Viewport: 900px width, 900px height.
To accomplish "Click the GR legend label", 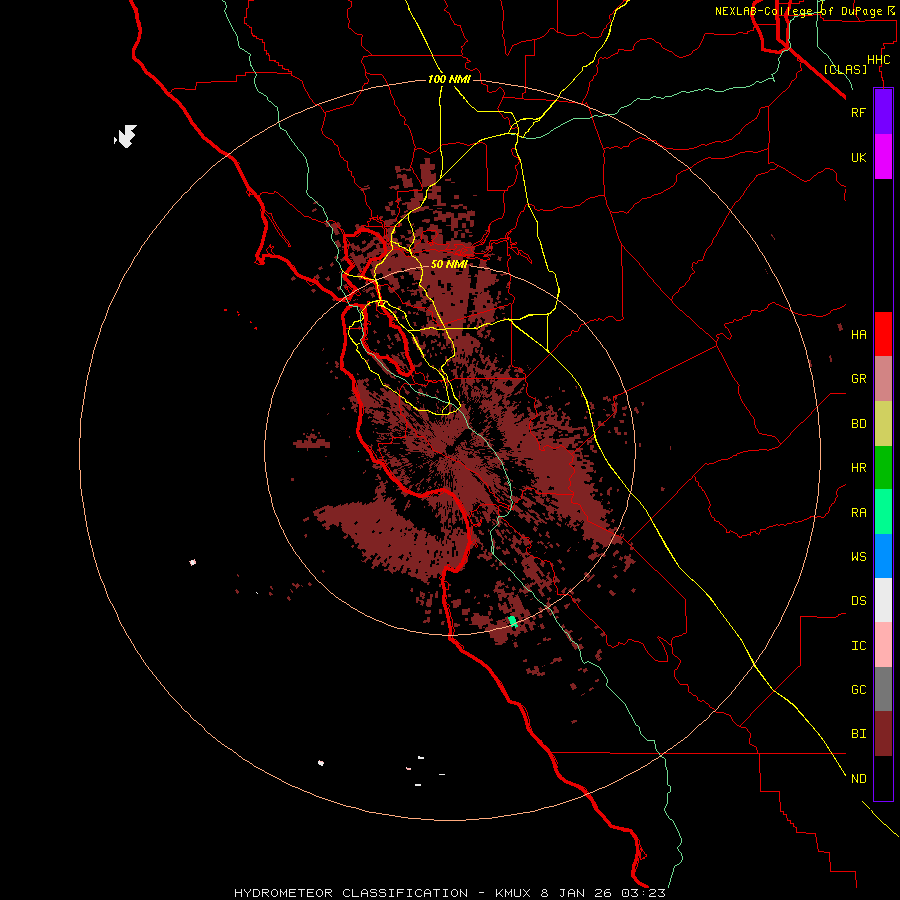I will point(859,379).
